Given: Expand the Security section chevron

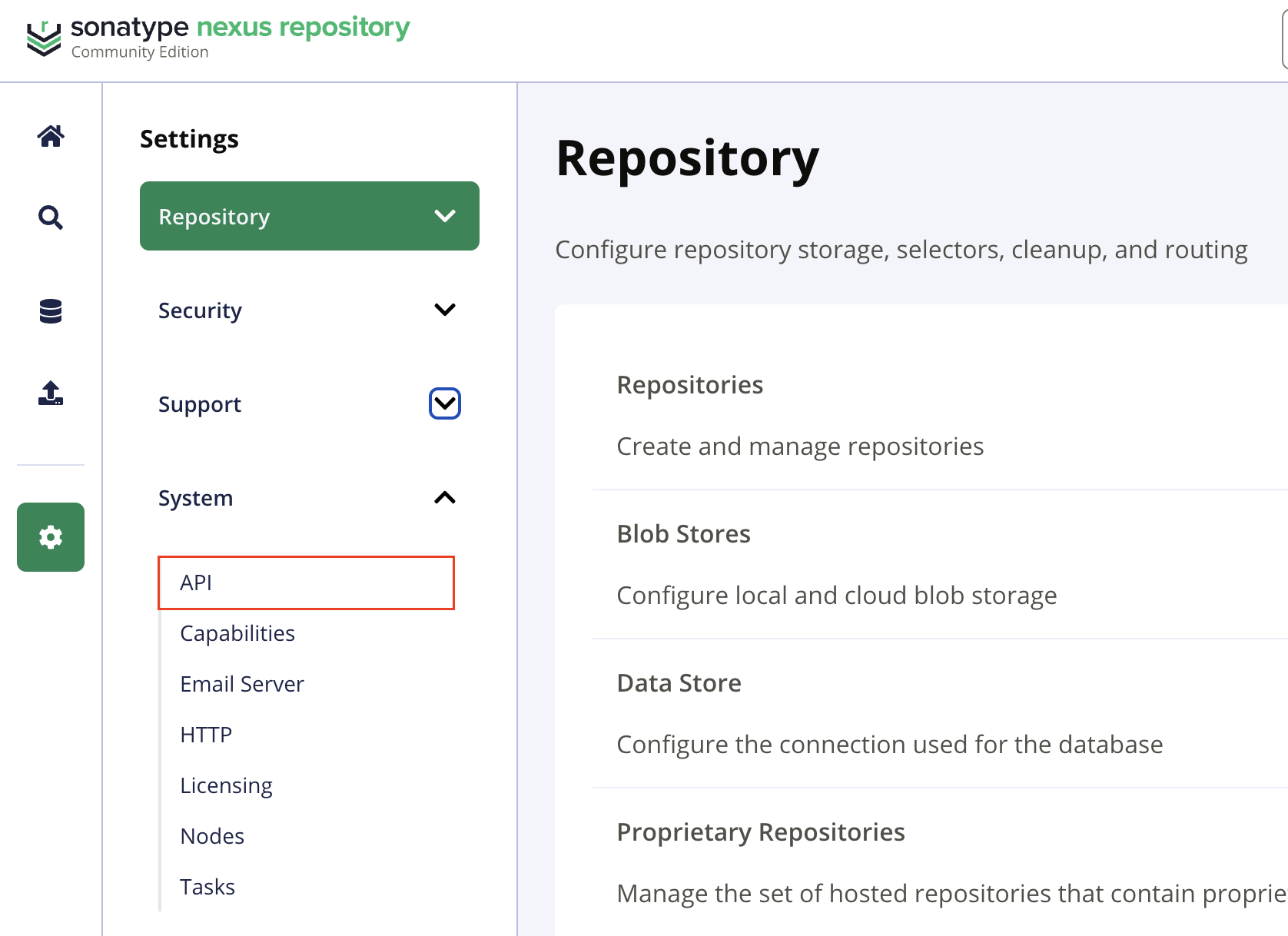Looking at the screenshot, I should (x=445, y=310).
